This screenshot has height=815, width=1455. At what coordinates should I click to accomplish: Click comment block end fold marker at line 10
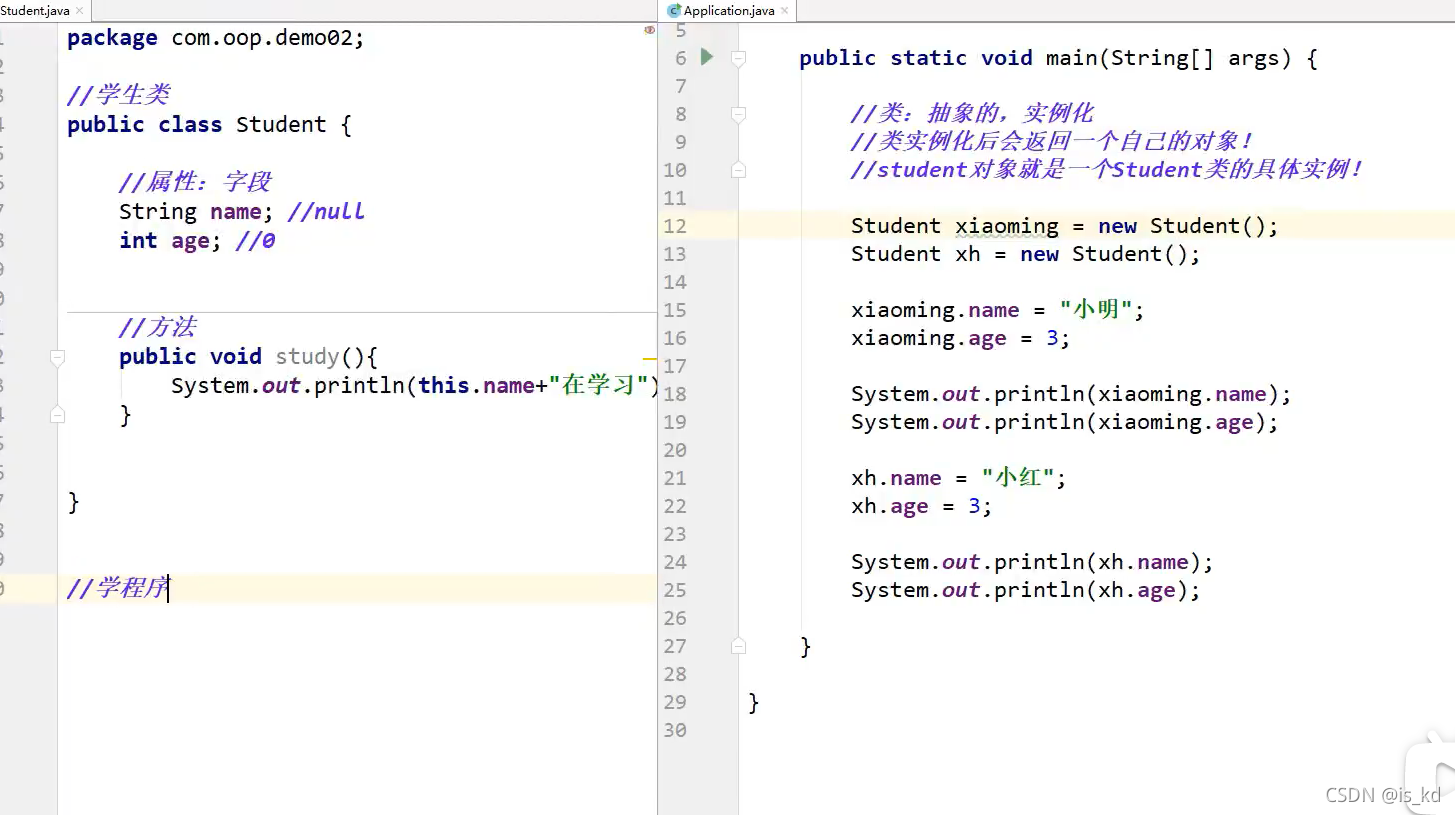(x=738, y=170)
